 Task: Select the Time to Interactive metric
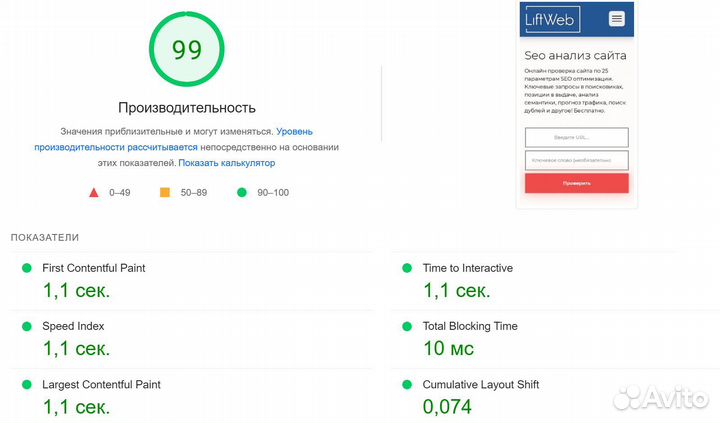coord(467,268)
